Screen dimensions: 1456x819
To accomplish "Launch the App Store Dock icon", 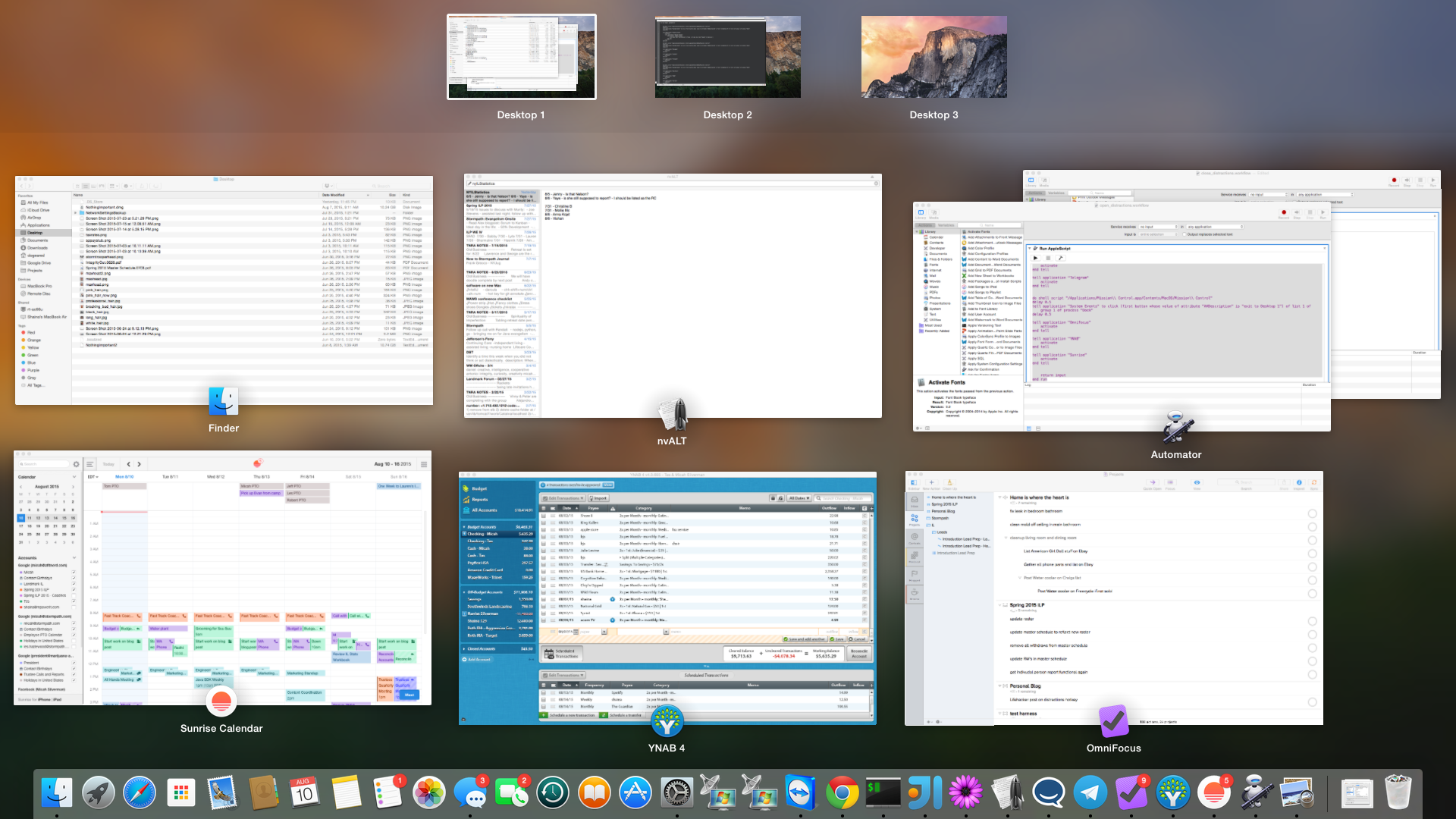I will point(635,793).
